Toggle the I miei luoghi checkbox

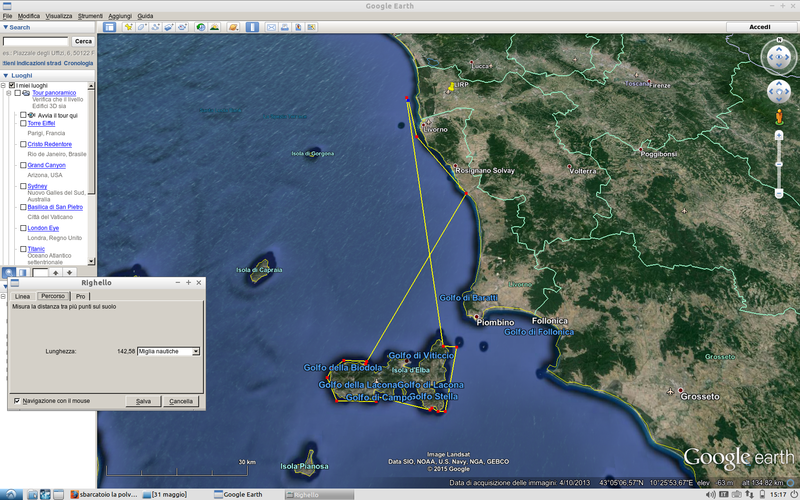(x=12, y=86)
